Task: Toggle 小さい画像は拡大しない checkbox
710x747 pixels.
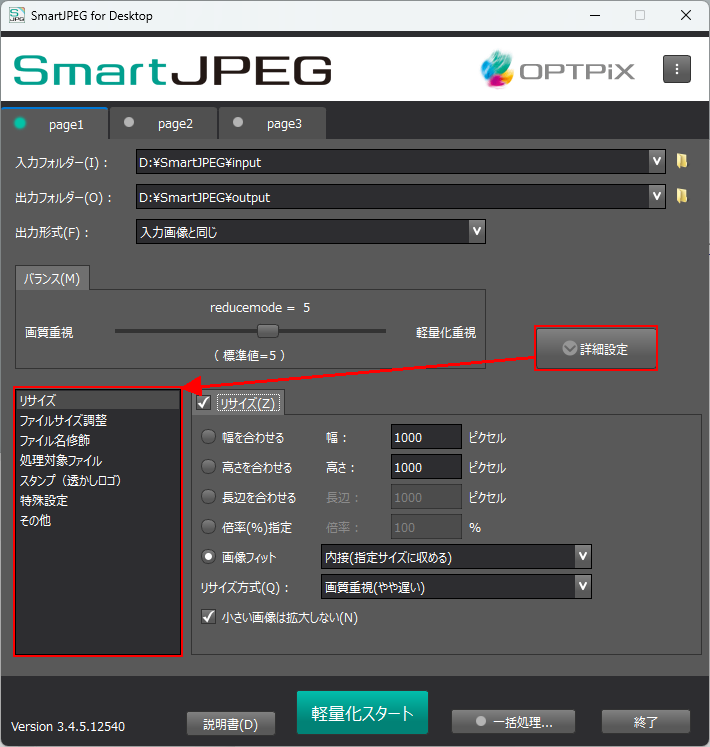Action: (209, 617)
